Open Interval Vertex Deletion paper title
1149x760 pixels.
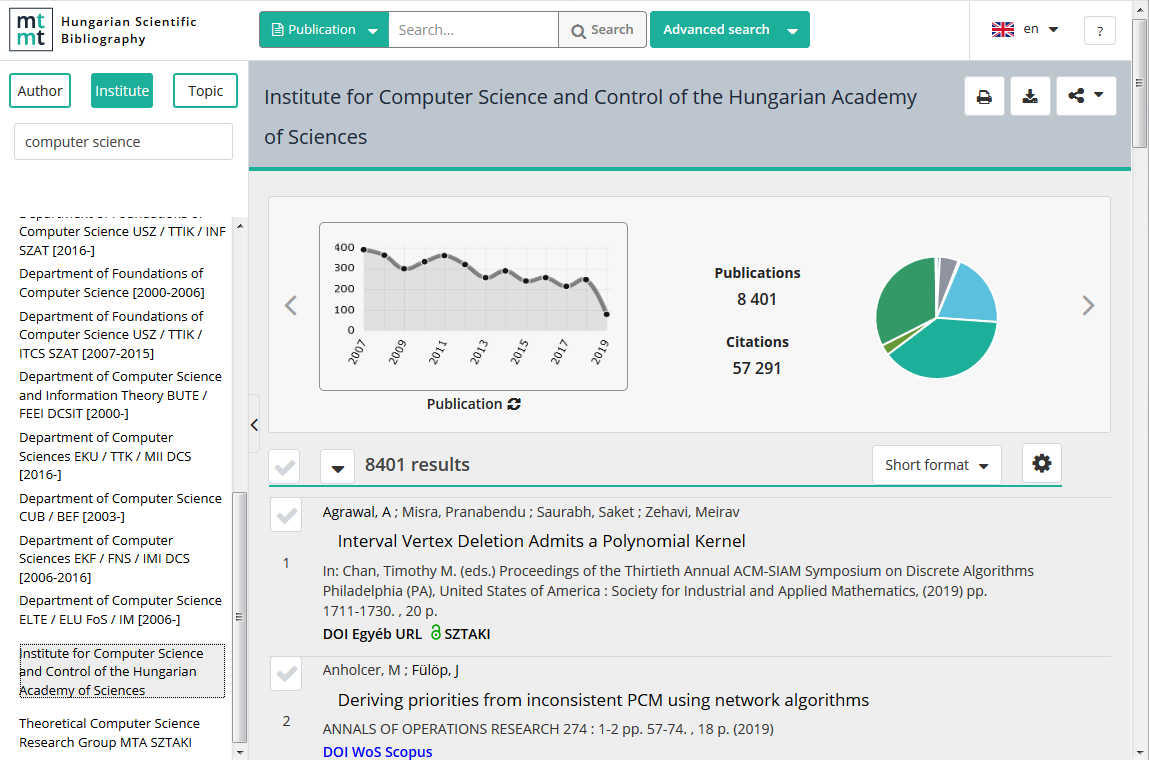click(x=542, y=542)
